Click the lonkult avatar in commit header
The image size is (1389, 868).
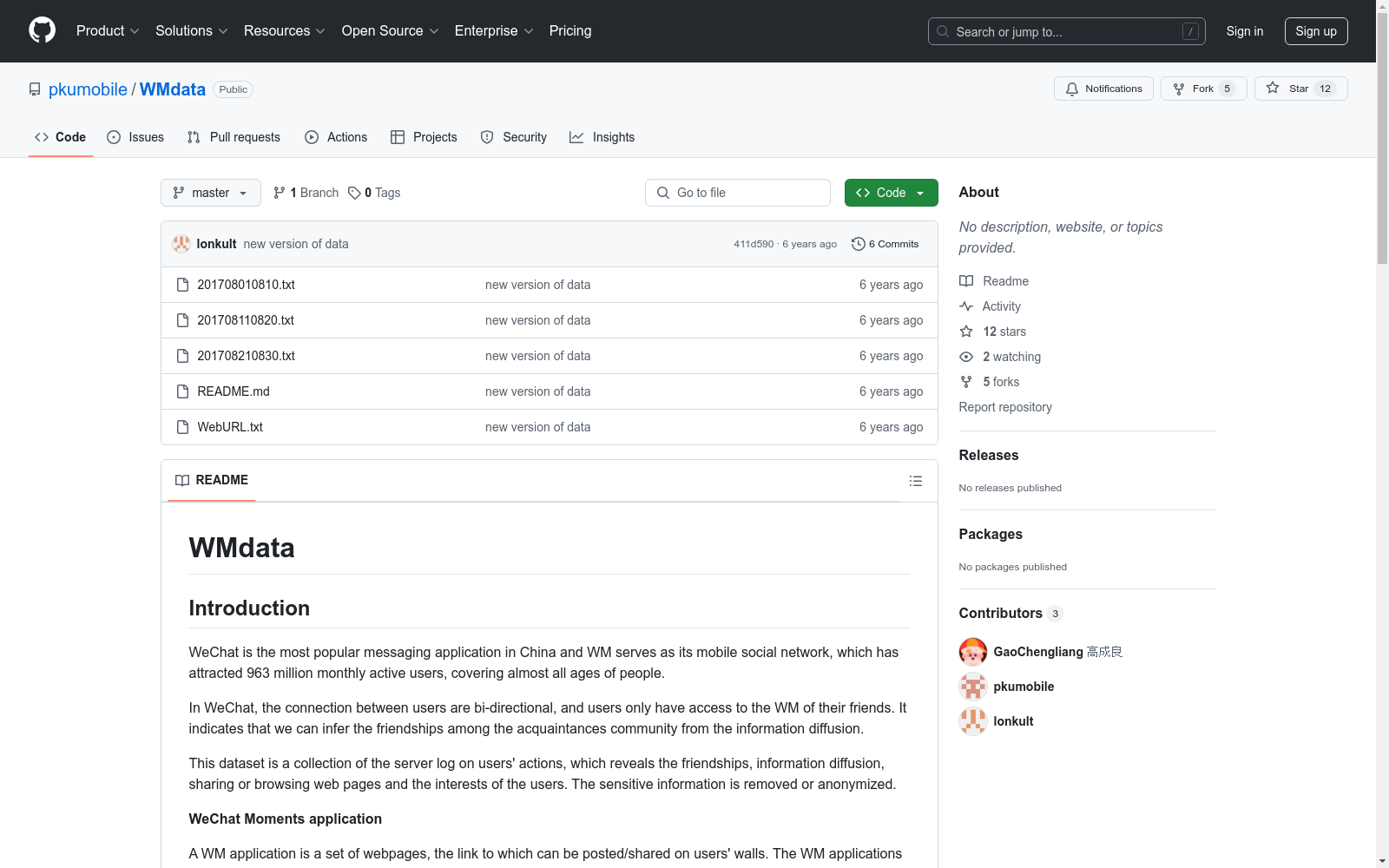pos(181,244)
